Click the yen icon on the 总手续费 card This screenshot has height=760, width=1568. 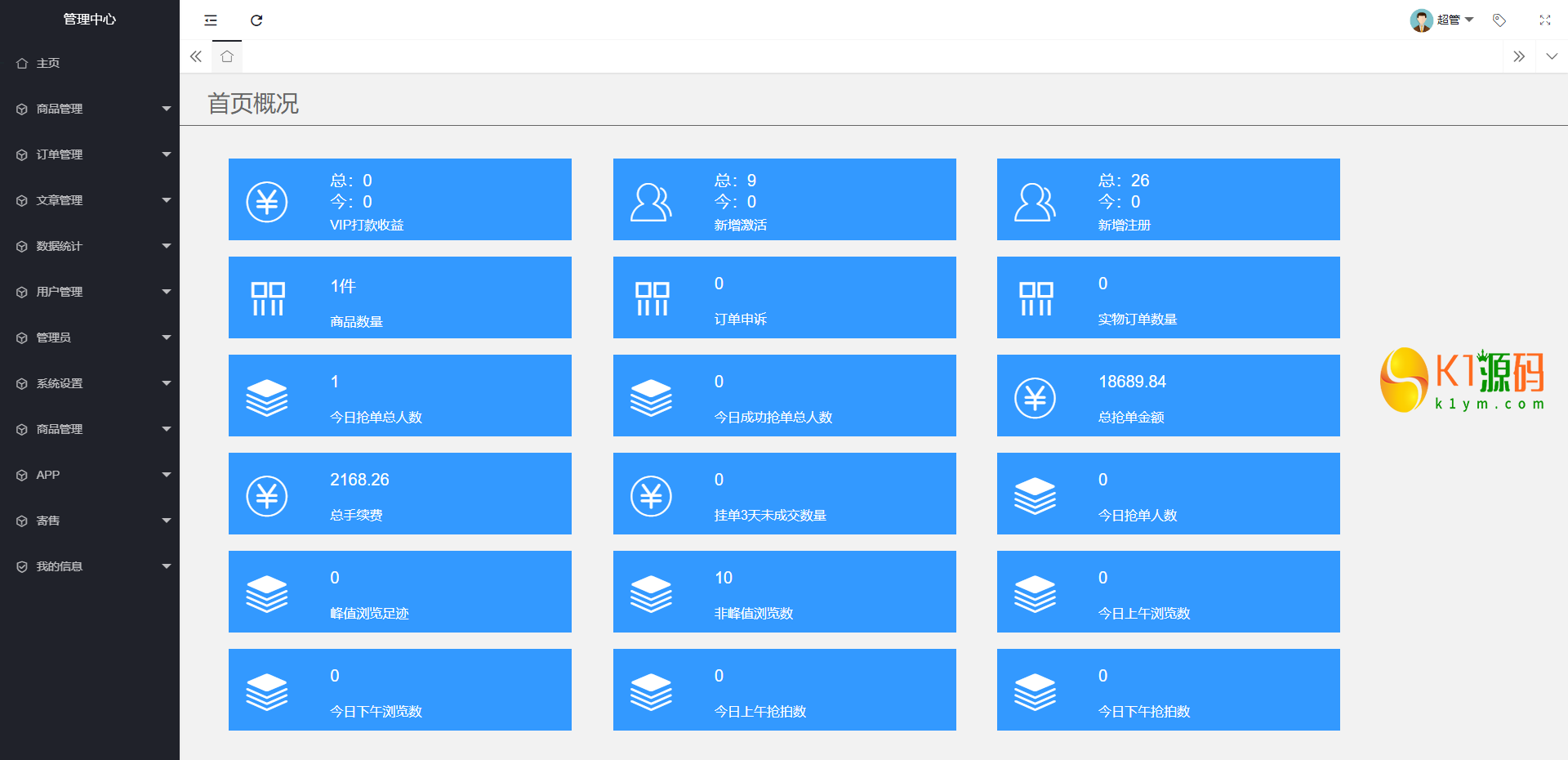coord(267,496)
